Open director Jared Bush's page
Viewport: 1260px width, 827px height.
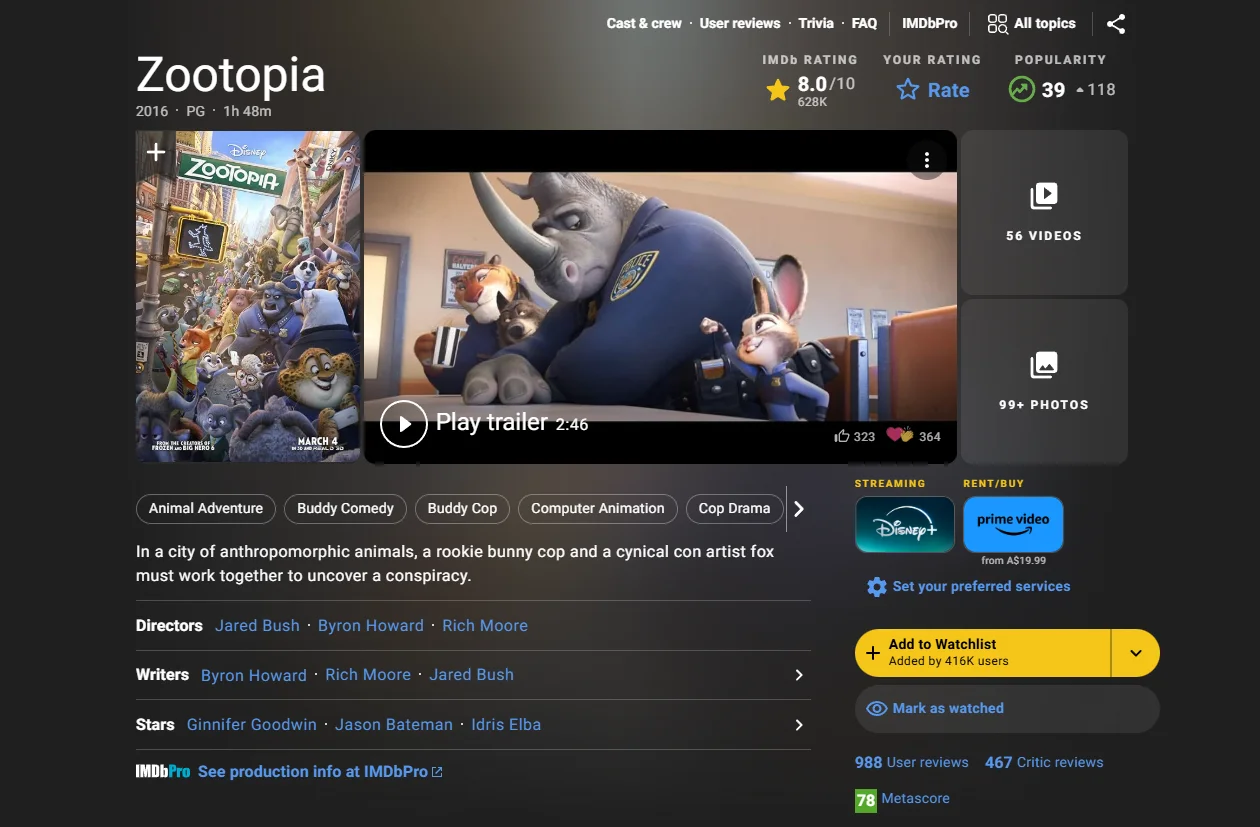click(x=257, y=625)
